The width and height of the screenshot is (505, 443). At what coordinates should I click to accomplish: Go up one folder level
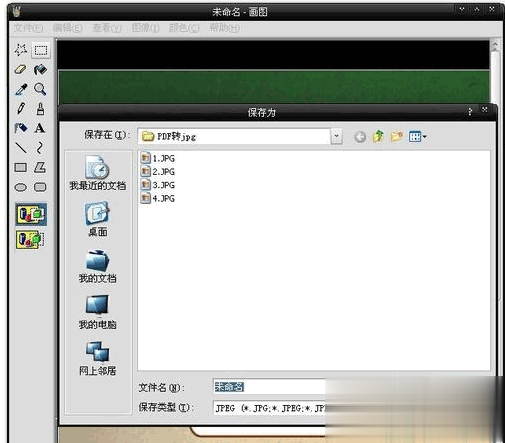(x=378, y=136)
